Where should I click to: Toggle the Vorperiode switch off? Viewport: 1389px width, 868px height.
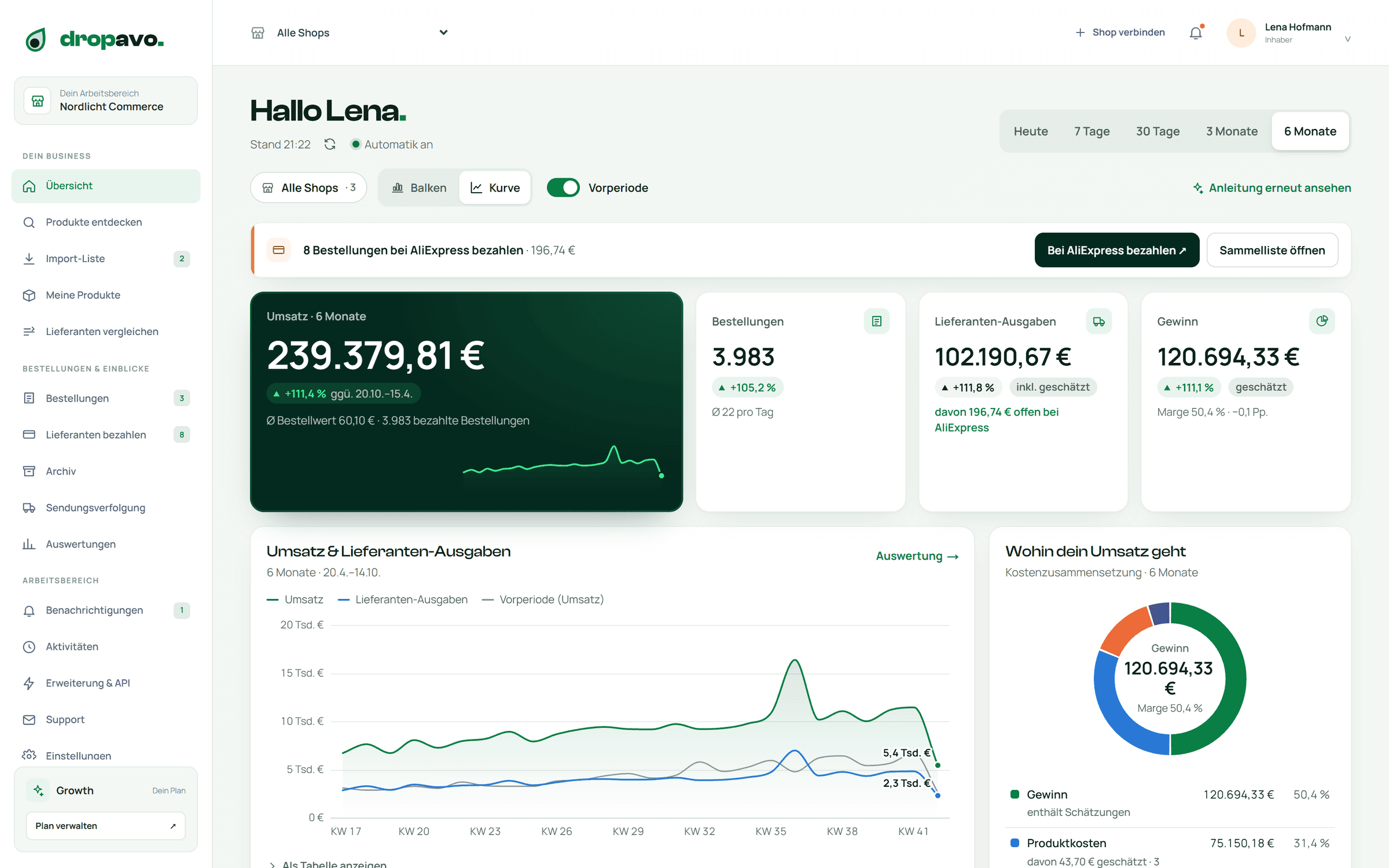click(563, 187)
